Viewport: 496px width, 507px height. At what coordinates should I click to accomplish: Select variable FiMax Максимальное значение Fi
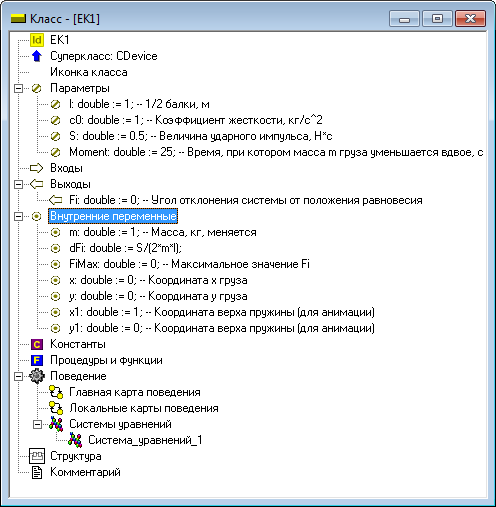[189, 264]
